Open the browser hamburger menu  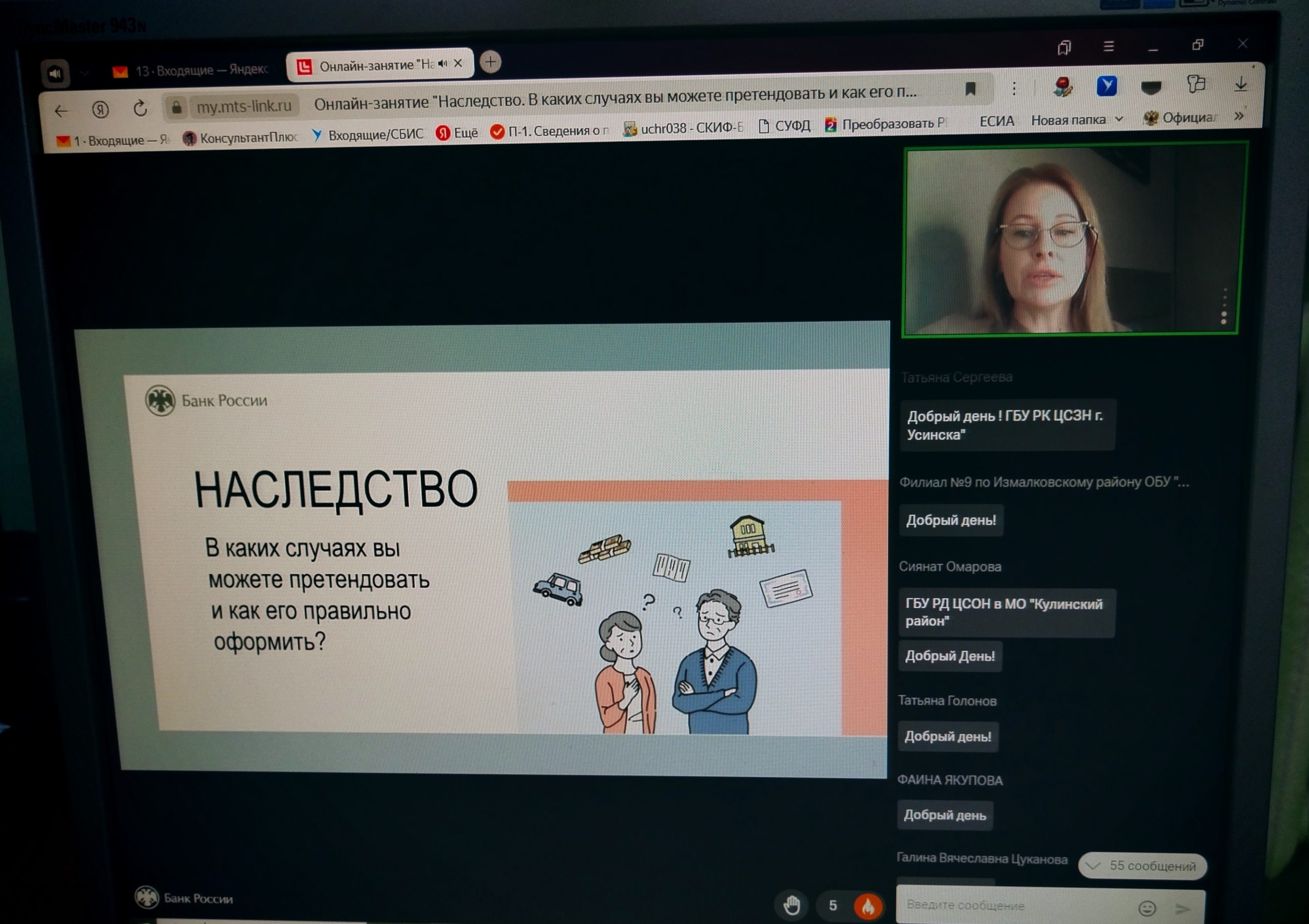tap(1109, 46)
